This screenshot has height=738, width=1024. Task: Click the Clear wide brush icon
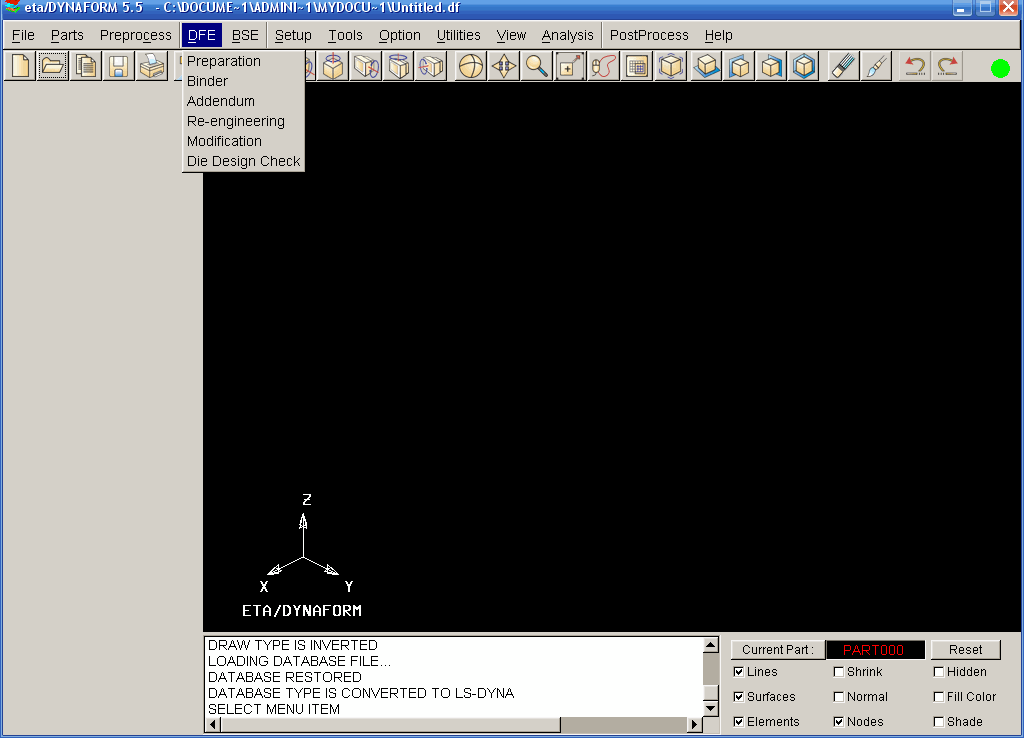(843, 66)
